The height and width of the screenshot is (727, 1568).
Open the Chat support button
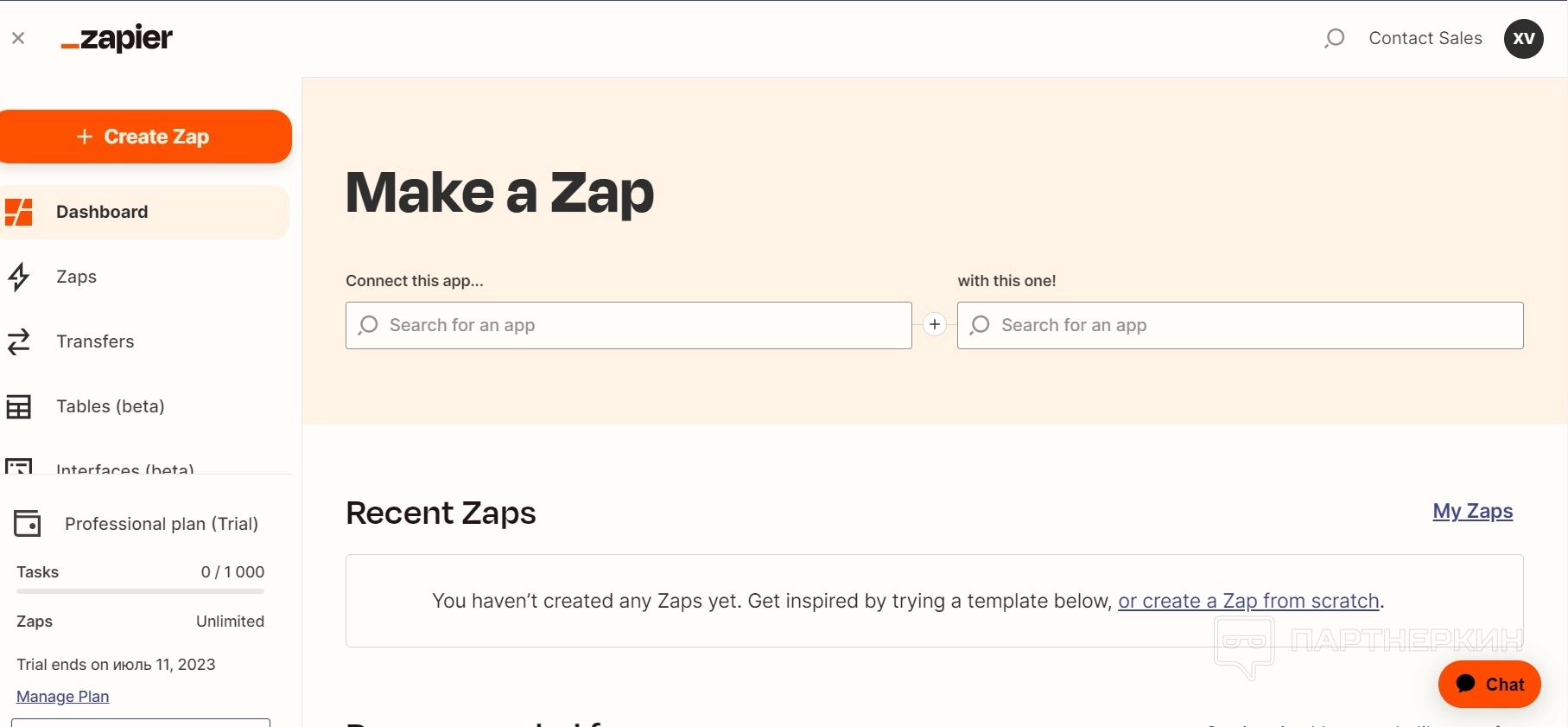1489,684
